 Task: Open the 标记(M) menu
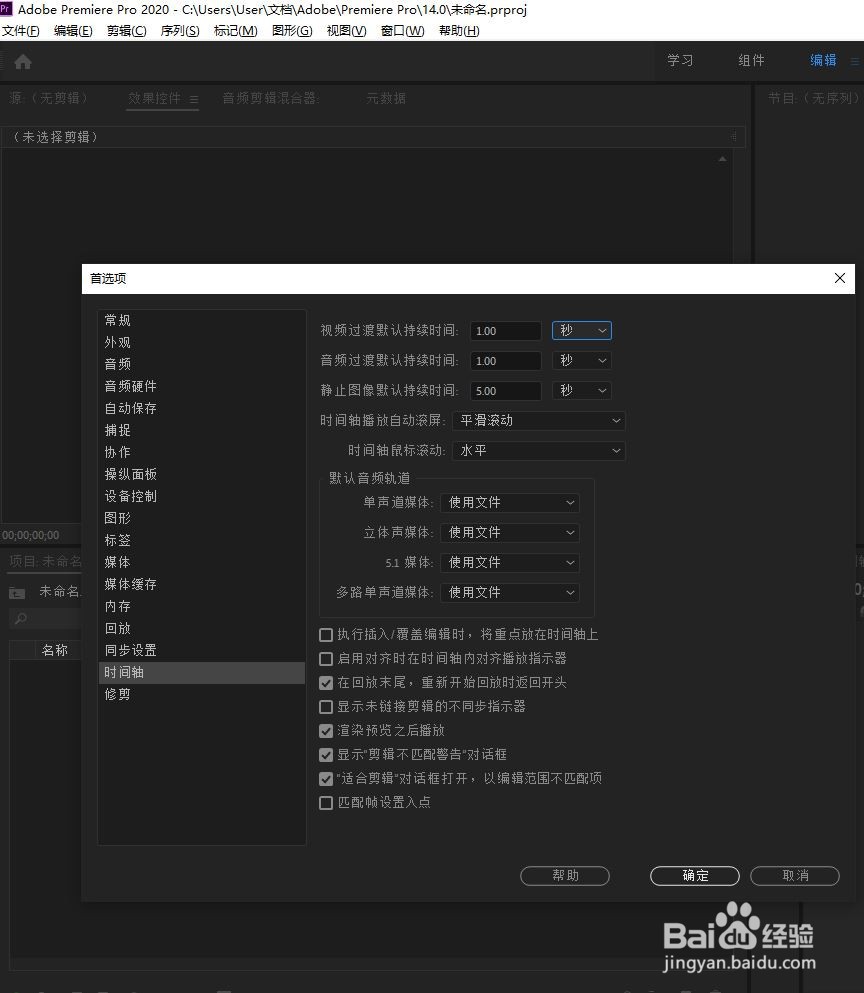coord(236,30)
